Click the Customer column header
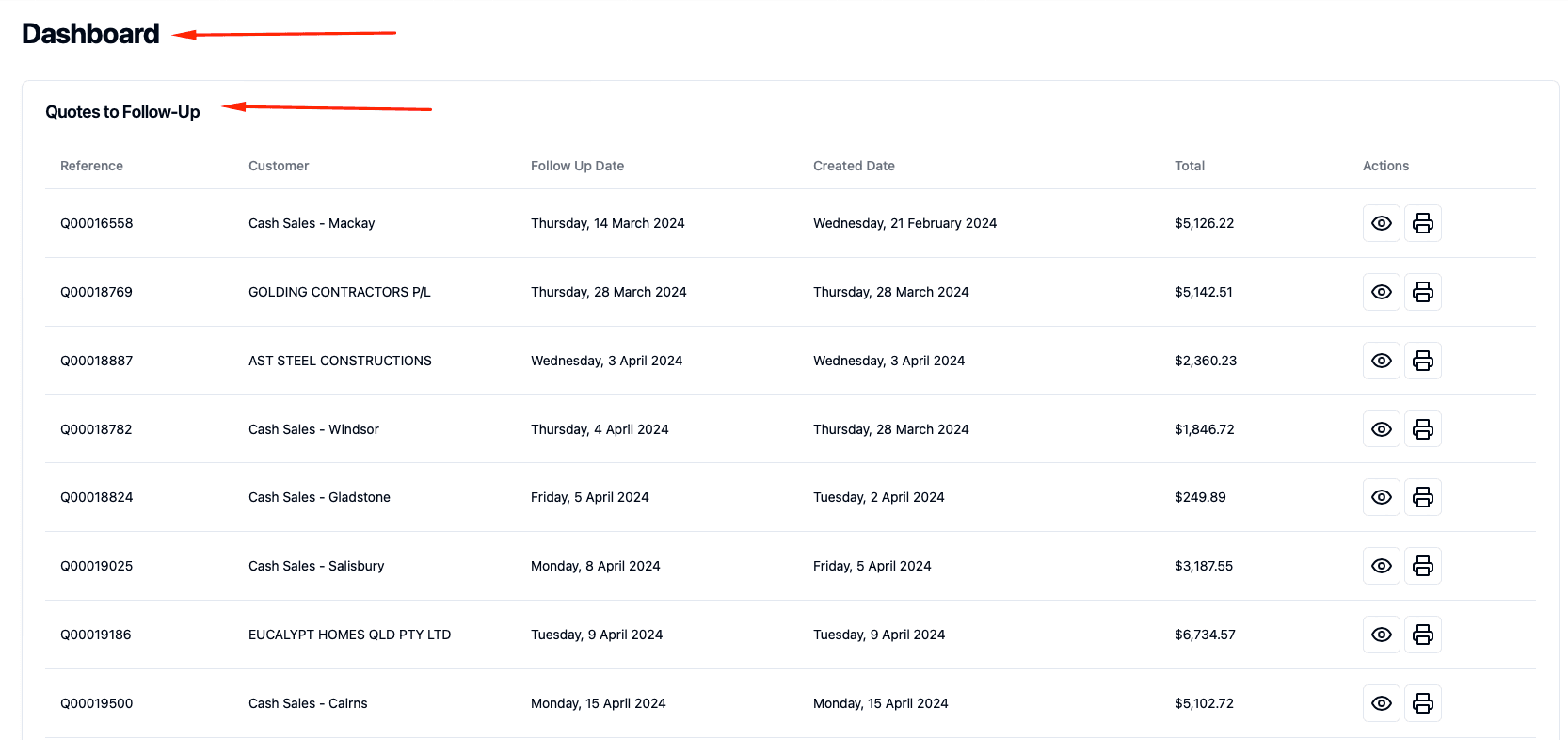Image resolution: width=1568 pixels, height=740 pixels. click(x=279, y=166)
